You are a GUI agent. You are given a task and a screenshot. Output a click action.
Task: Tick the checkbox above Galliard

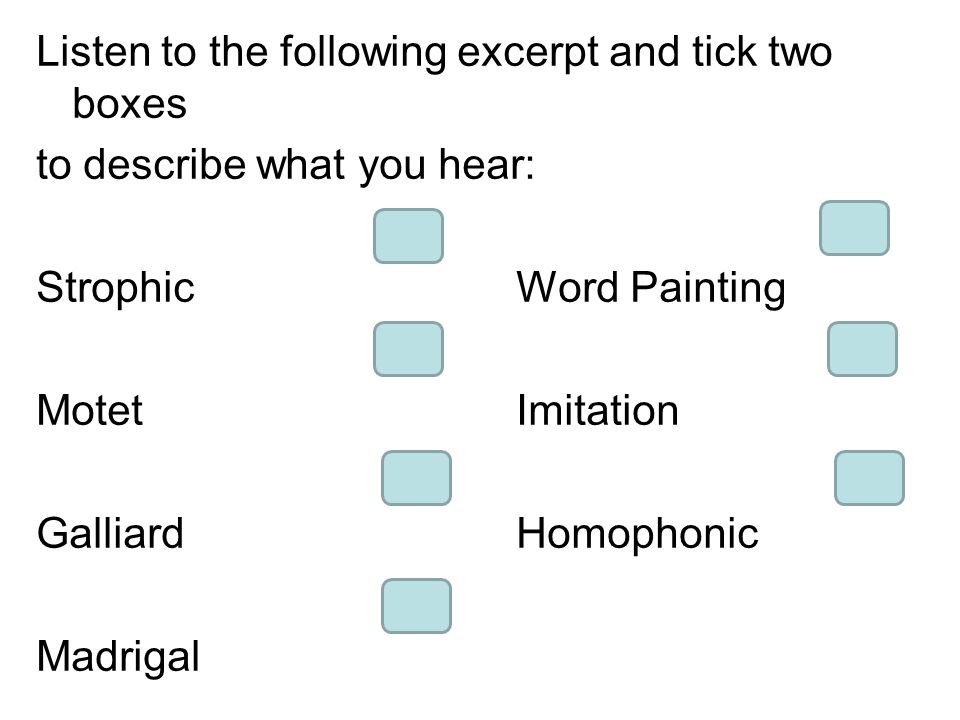point(416,478)
